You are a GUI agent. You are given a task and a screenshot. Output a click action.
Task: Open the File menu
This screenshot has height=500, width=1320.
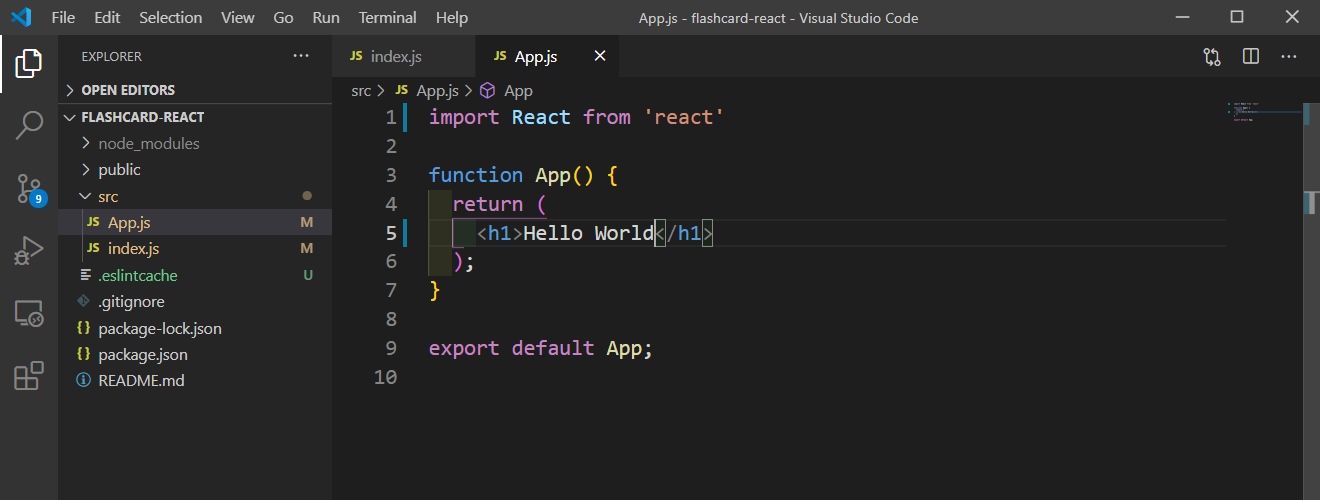coord(62,17)
